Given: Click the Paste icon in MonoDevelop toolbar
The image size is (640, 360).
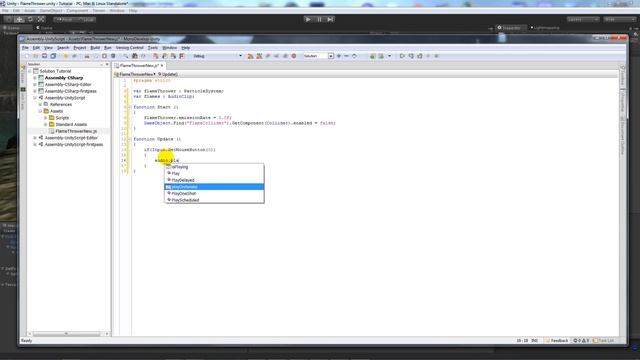Looking at the screenshot, I should (104, 56).
